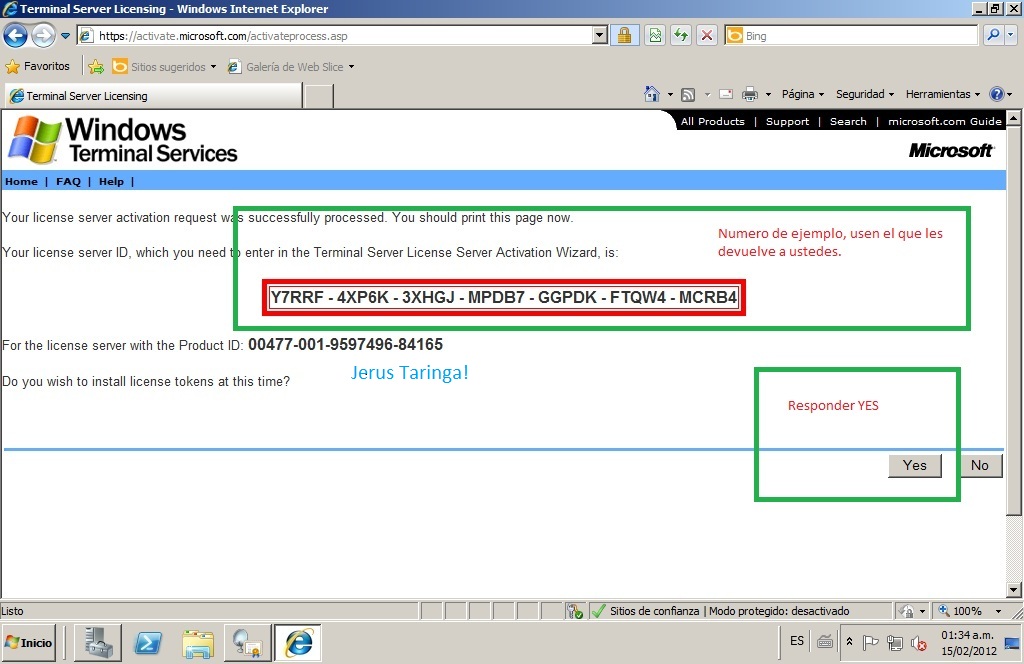Open Sitios sugeridos link
Screen dimensions: 1024x664
coord(164,67)
